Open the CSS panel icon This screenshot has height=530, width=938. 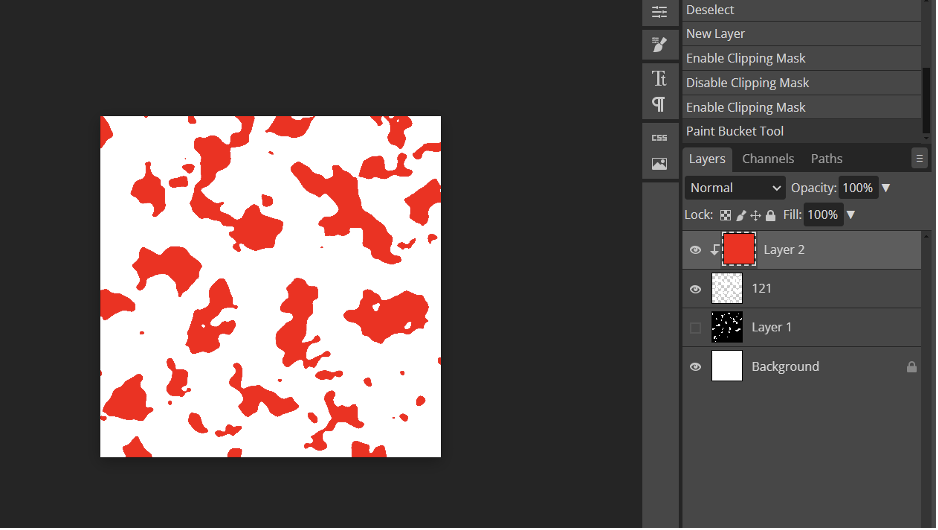[x=659, y=138]
